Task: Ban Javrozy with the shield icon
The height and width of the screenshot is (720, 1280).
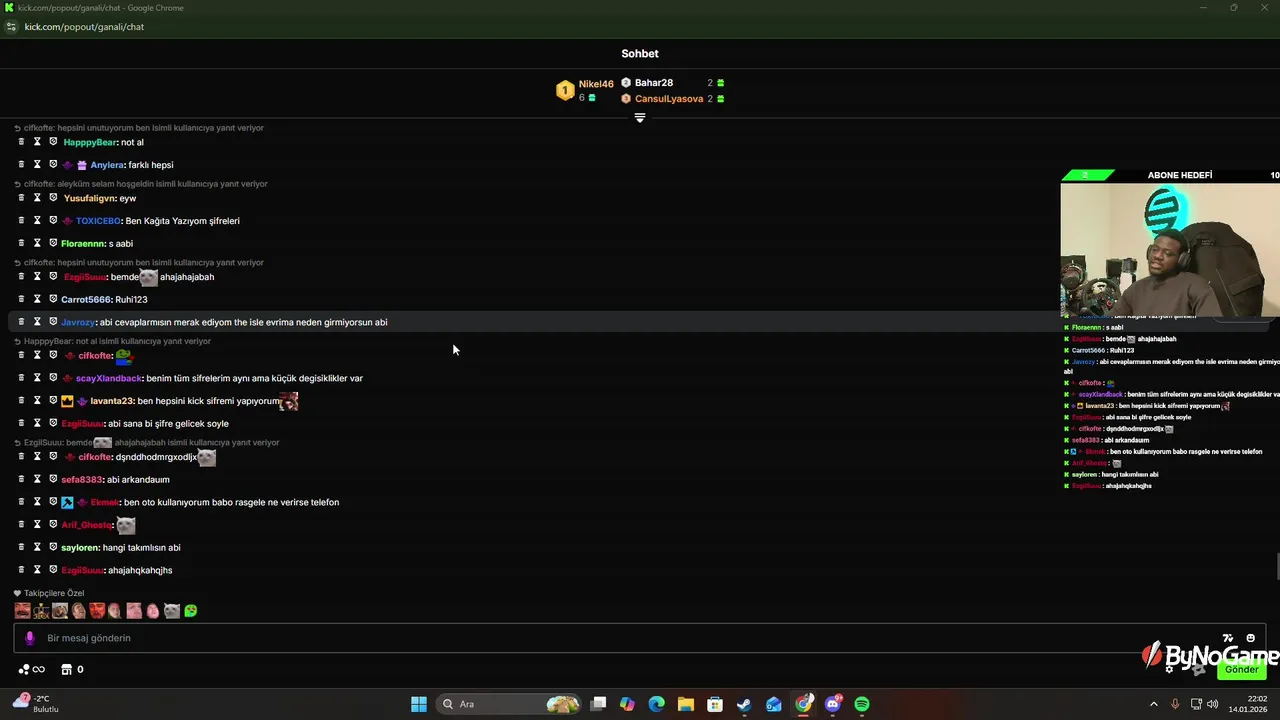Action: pyautogui.click(x=53, y=322)
